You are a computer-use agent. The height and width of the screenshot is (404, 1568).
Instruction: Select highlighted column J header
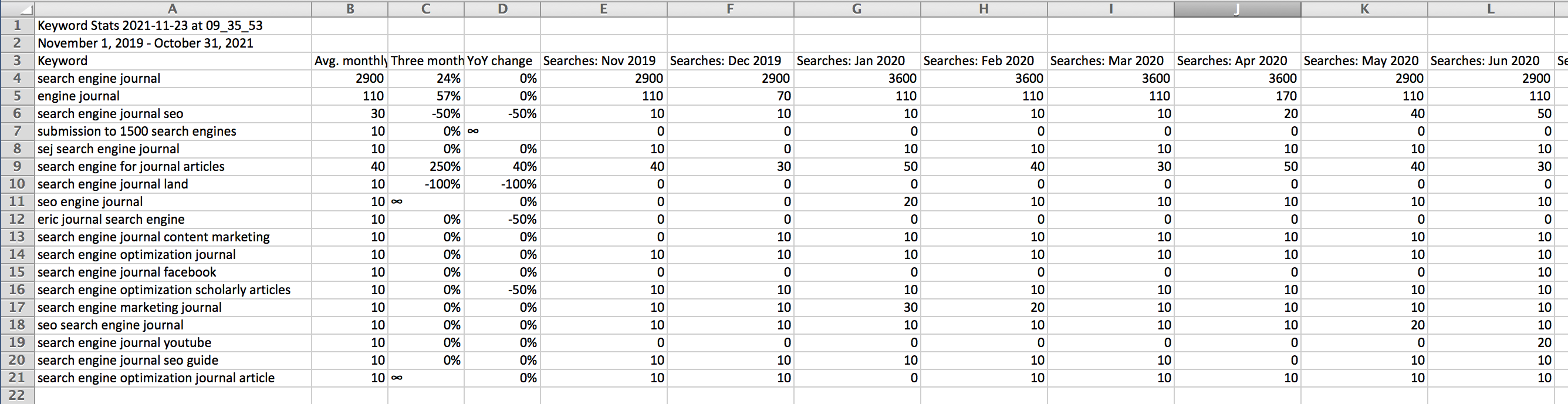[x=1238, y=9]
